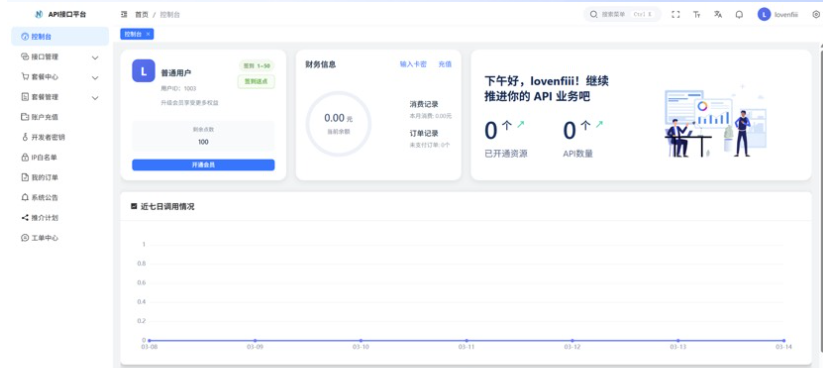Screen dimensions: 823x368
Task: Open 订单记录 in the finance card
Action: [x=424, y=133]
